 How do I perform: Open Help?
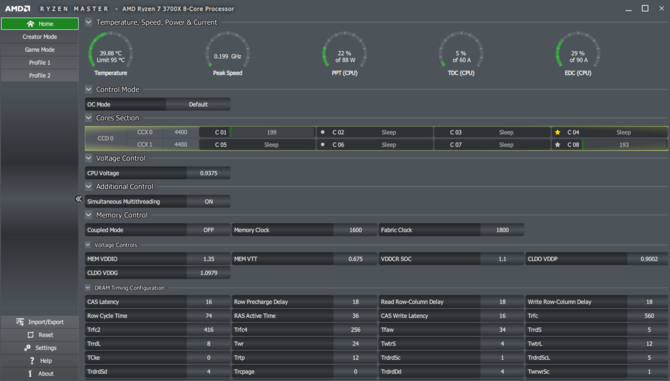[40, 360]
